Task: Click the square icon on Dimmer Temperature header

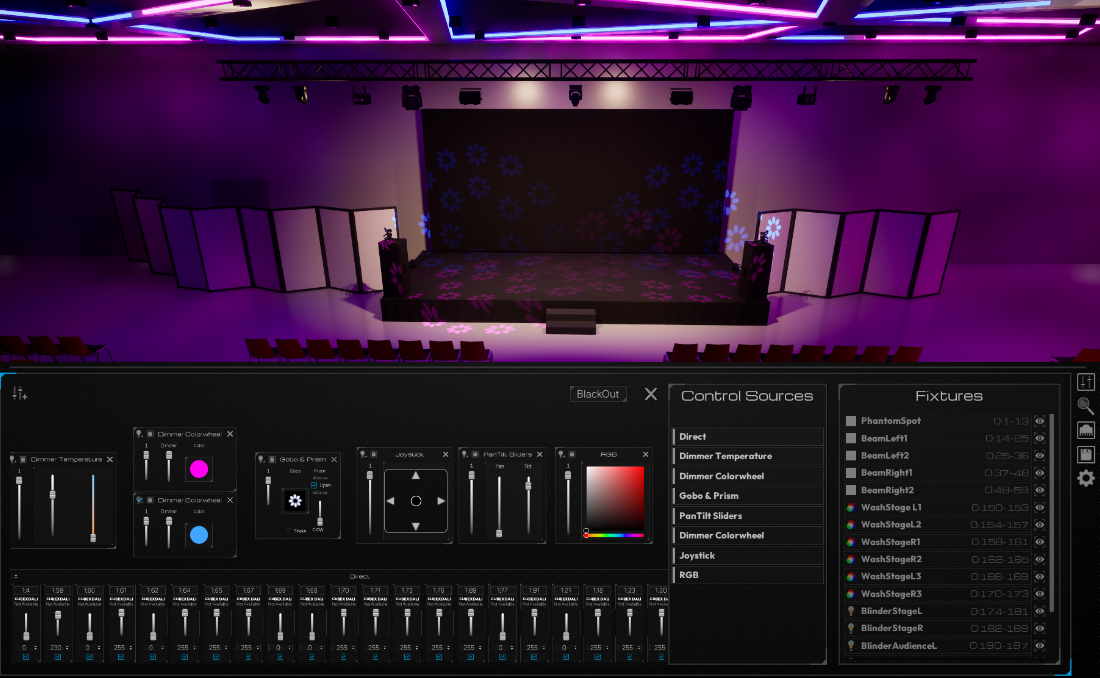Action: [x=23, y=459]
